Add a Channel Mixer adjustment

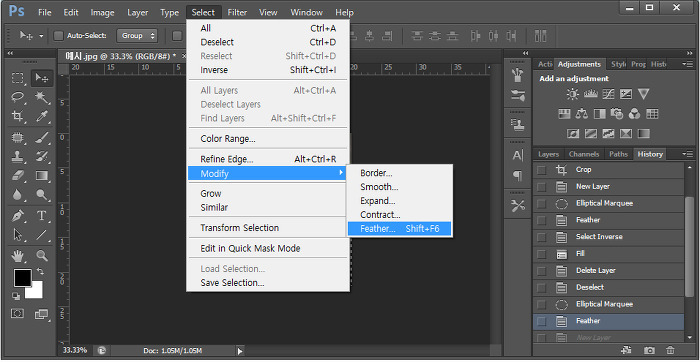[634, 114]
